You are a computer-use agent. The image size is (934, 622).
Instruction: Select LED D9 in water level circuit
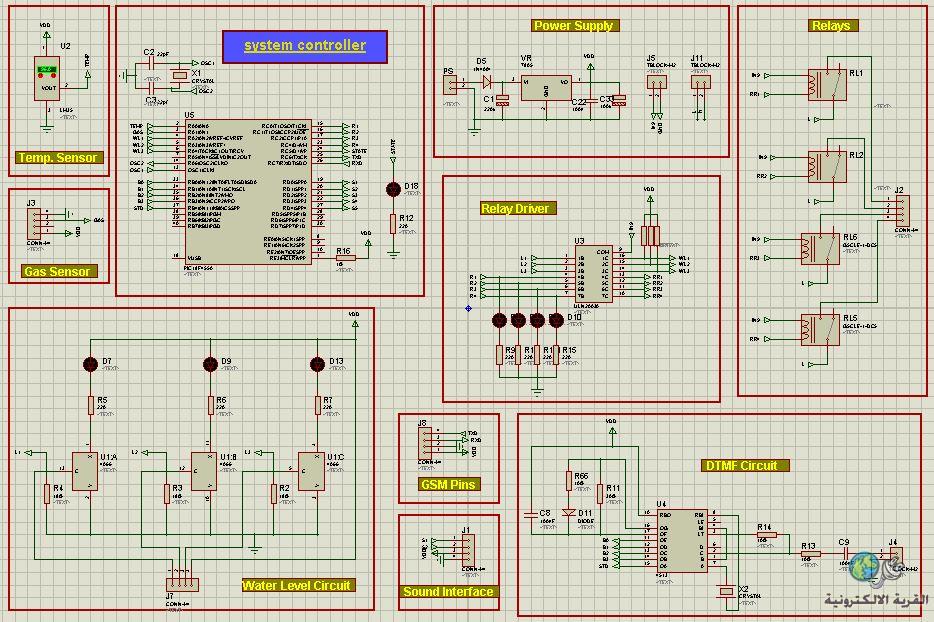pos(210,364)
